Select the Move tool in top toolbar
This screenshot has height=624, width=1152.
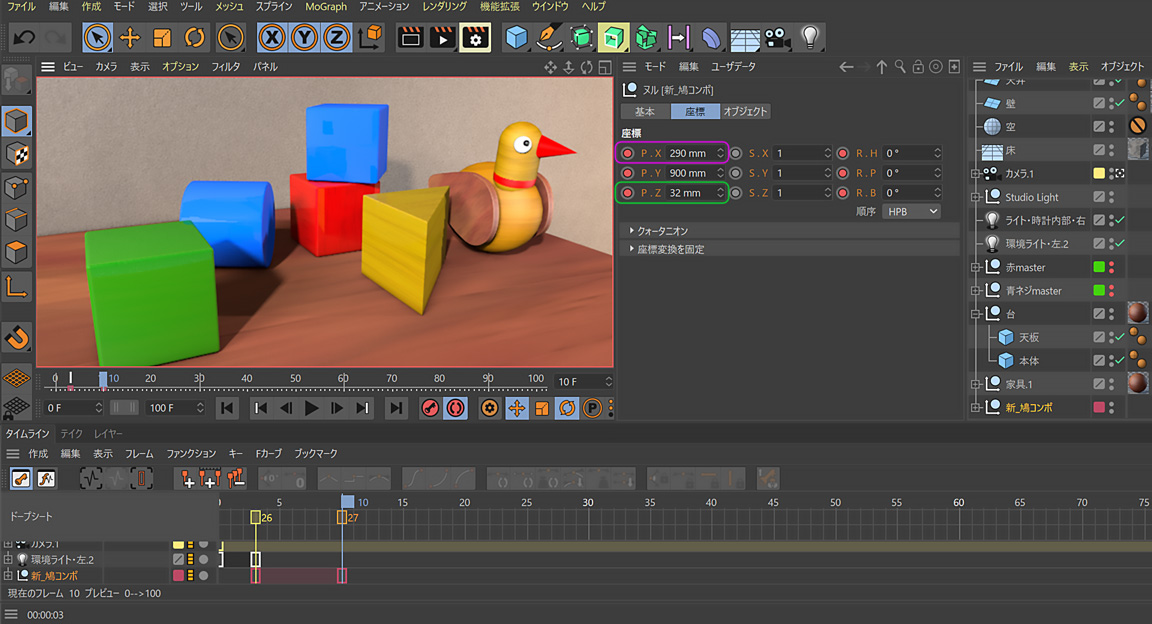coord(129,38)
